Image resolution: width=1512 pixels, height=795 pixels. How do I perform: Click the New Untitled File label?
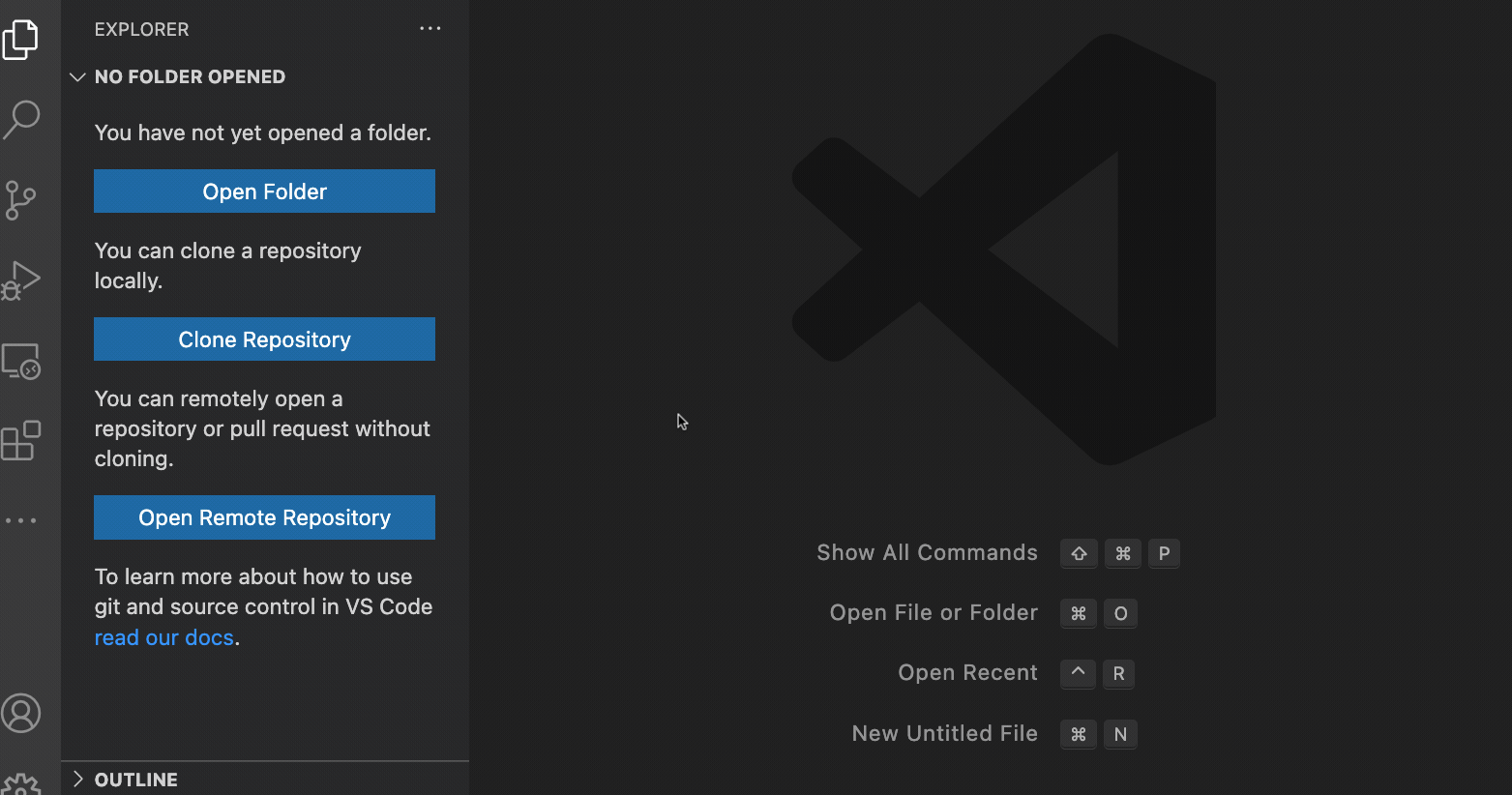coord(944,733)
